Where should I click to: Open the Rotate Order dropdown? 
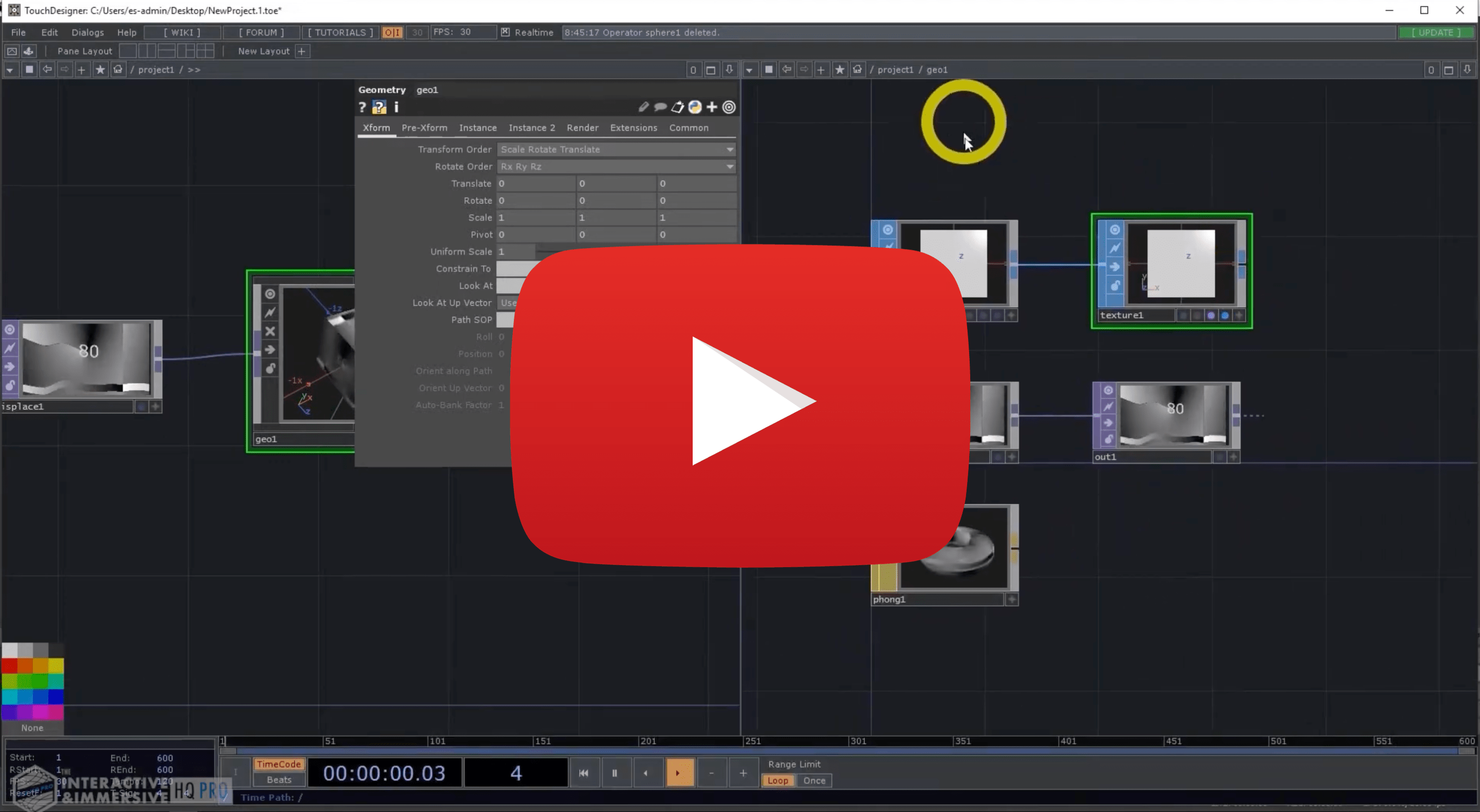click(x=616, y=166)
